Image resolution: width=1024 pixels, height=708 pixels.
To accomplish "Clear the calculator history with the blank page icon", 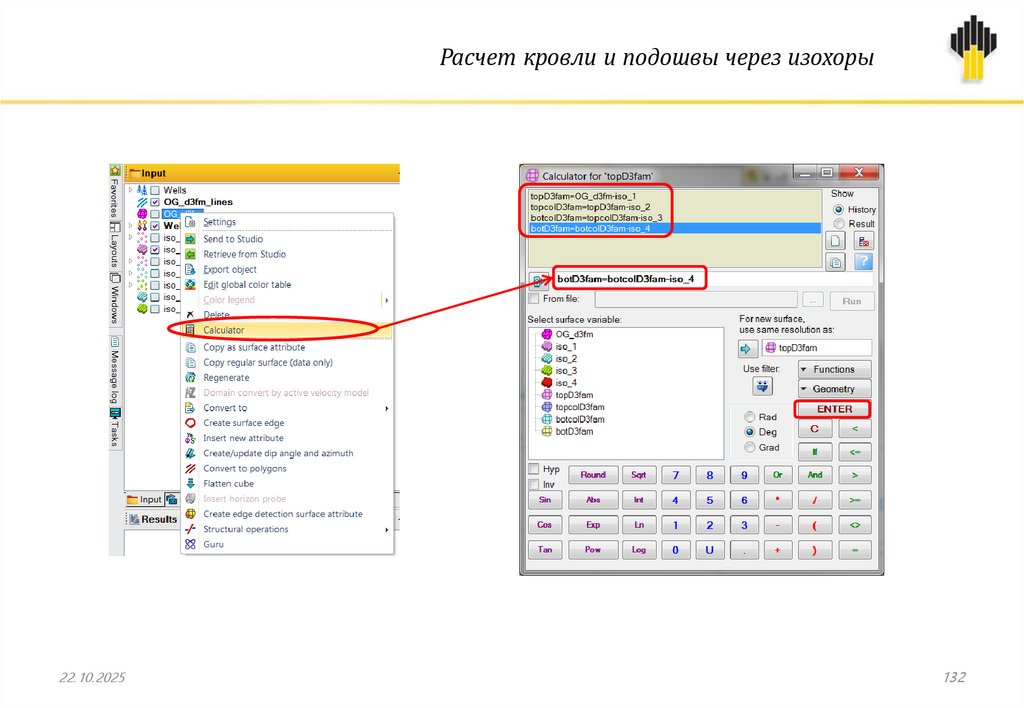I will (836, 241).
